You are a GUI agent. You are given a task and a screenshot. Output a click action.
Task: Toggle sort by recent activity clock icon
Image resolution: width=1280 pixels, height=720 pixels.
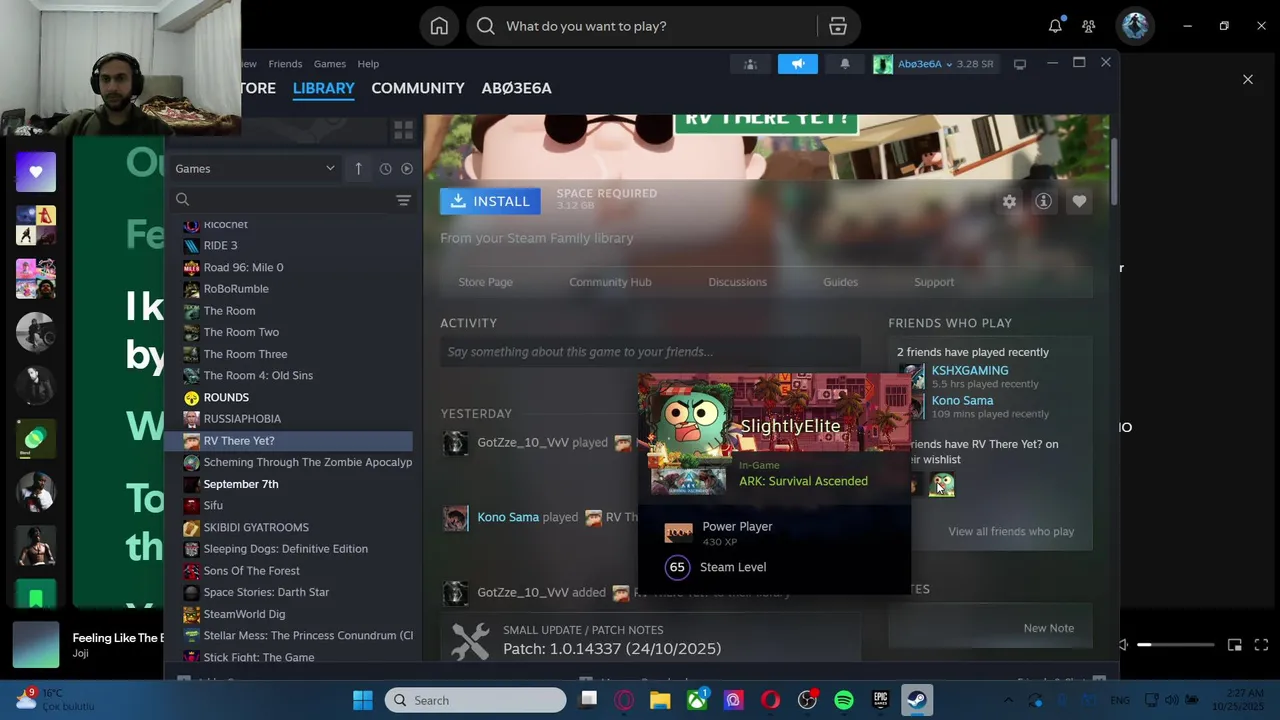coord(385,169)
